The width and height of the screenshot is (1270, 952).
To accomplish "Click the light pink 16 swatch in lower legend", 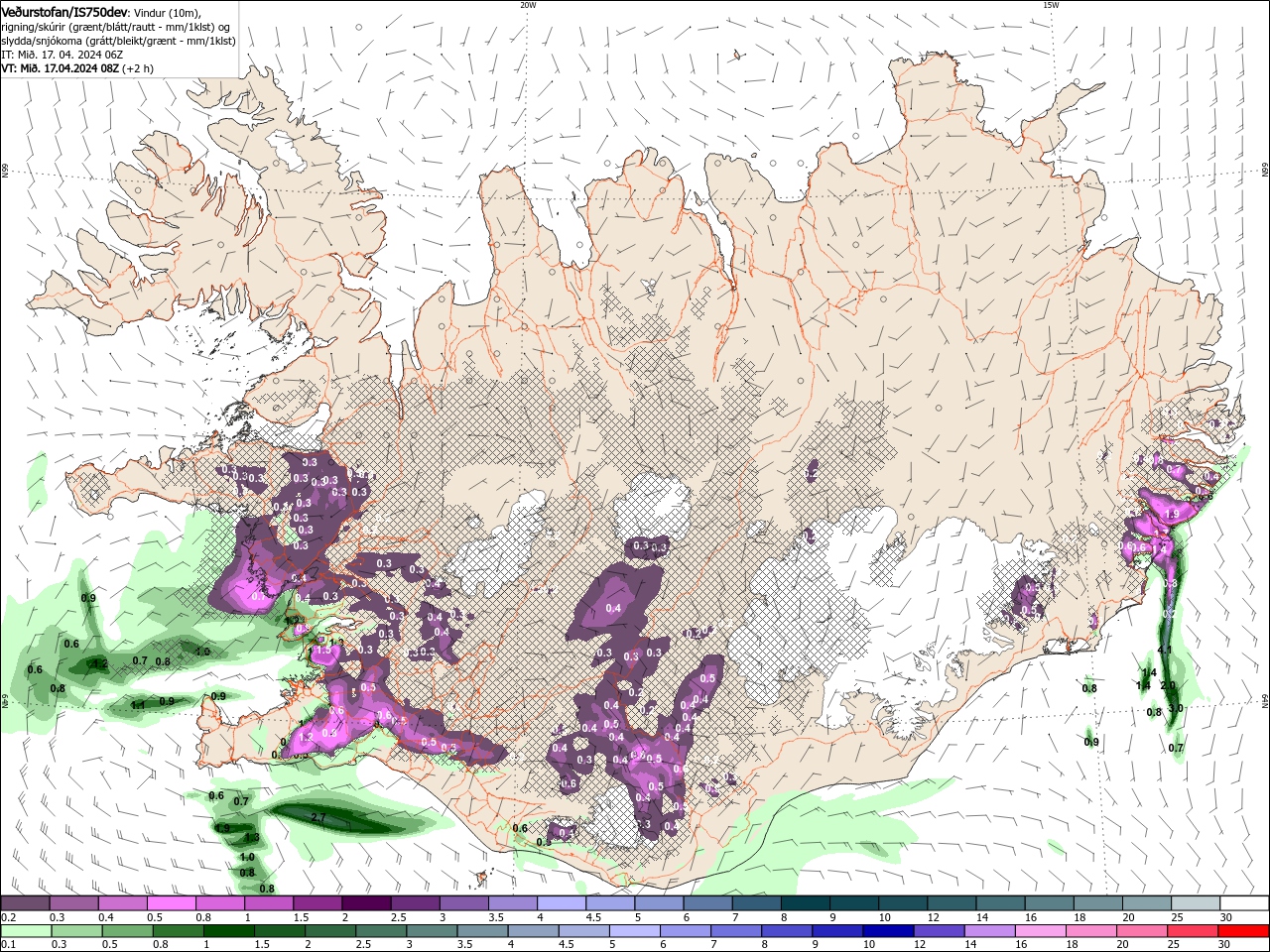I will coord(1041,931).
